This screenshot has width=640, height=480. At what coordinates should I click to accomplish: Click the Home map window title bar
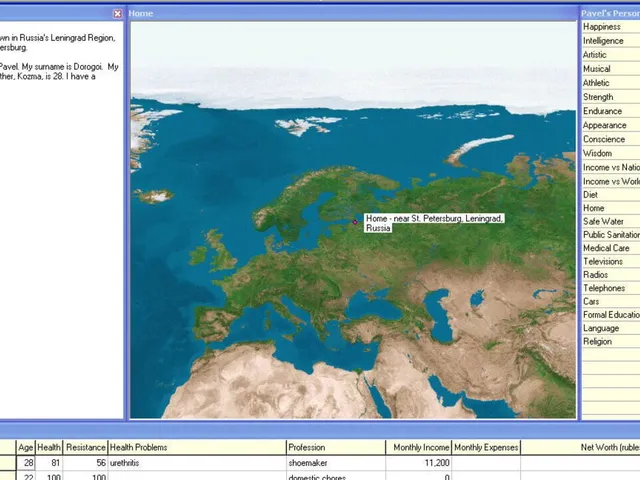(x=353, y=13)
